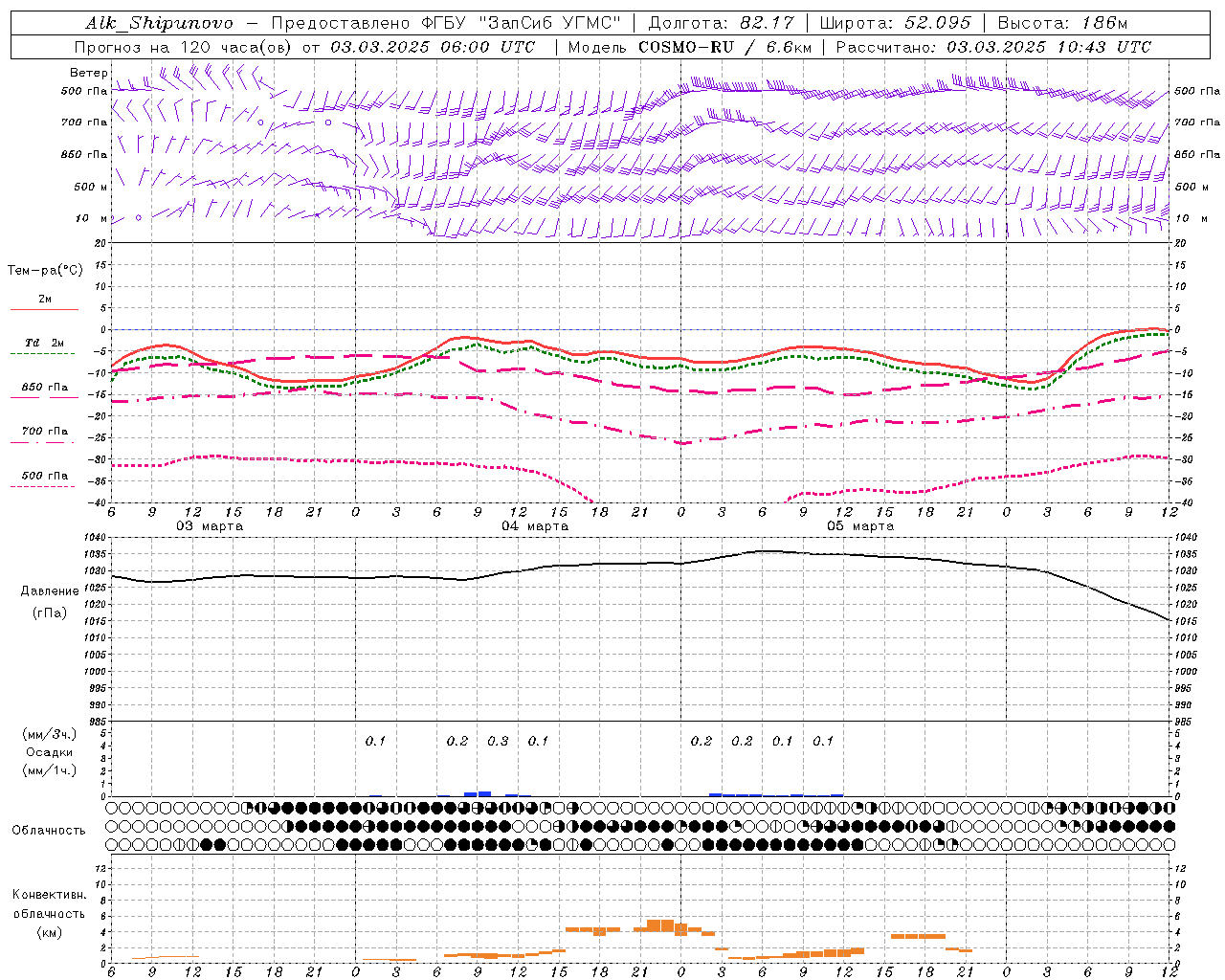Click the Облачность cloud cover label
The image size is (1225, 980).
click(49, 831)
